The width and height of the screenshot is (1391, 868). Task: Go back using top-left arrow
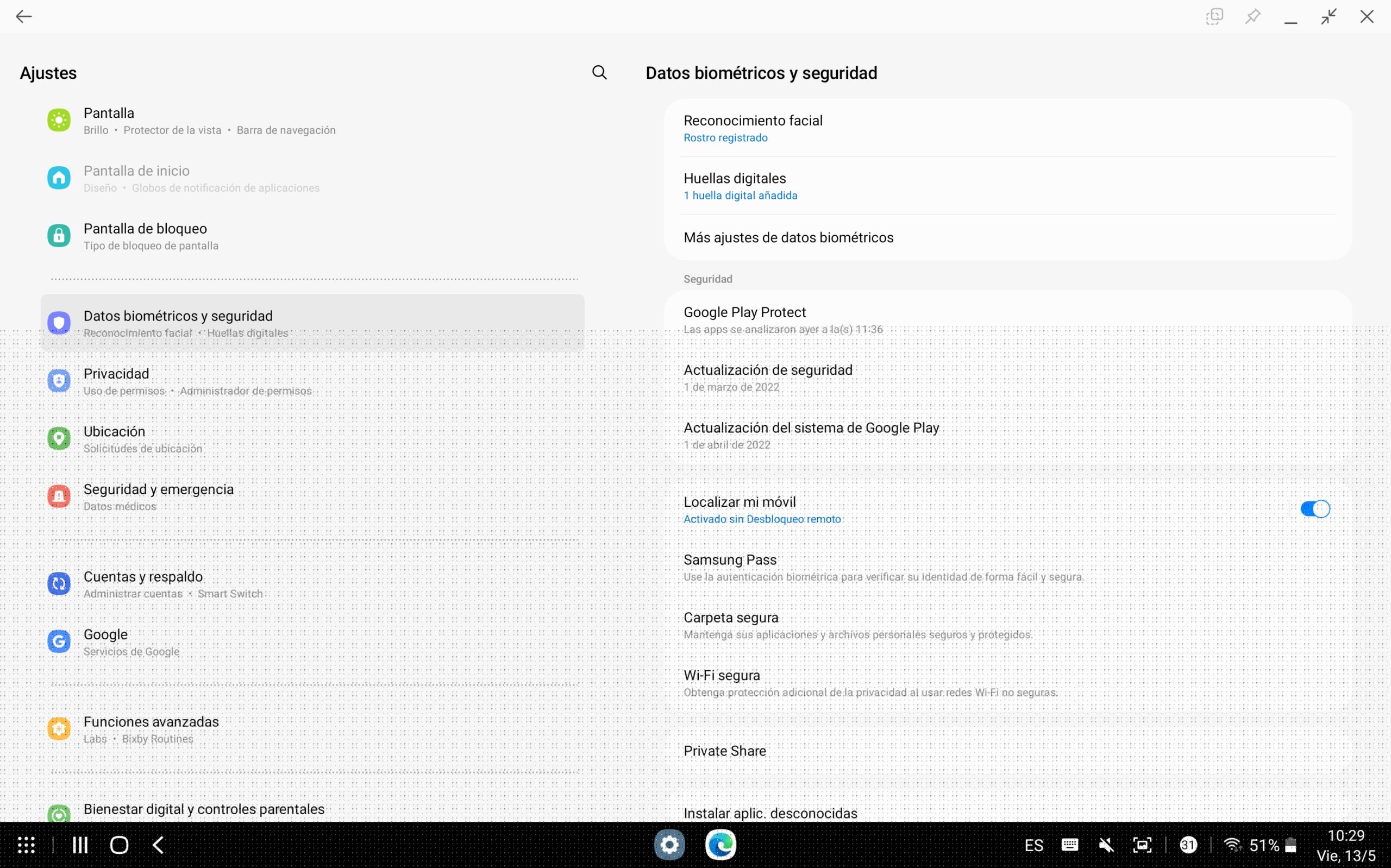23,17
